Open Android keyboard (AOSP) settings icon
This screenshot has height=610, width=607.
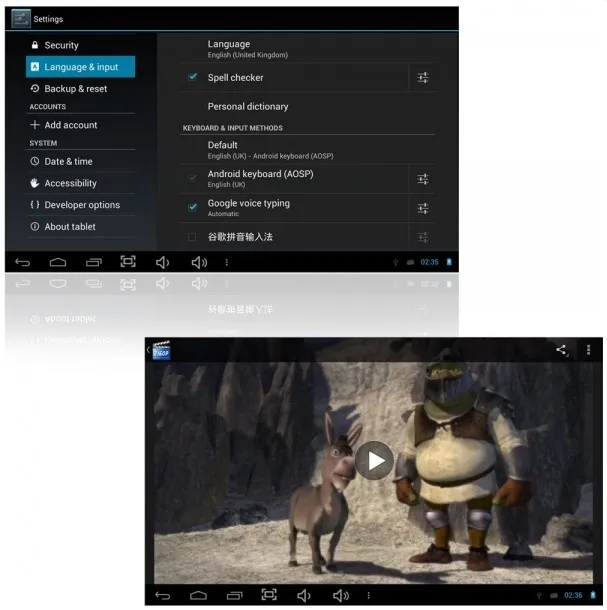tap(423, 179)
